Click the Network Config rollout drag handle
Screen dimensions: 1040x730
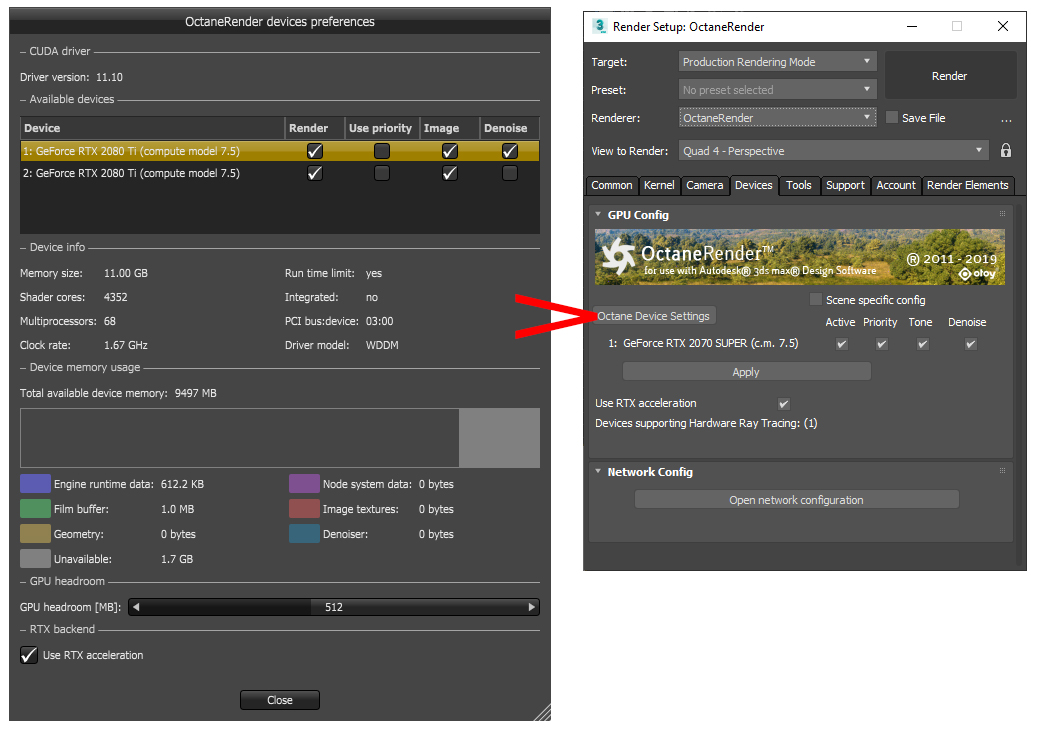tap(1002, 470)
